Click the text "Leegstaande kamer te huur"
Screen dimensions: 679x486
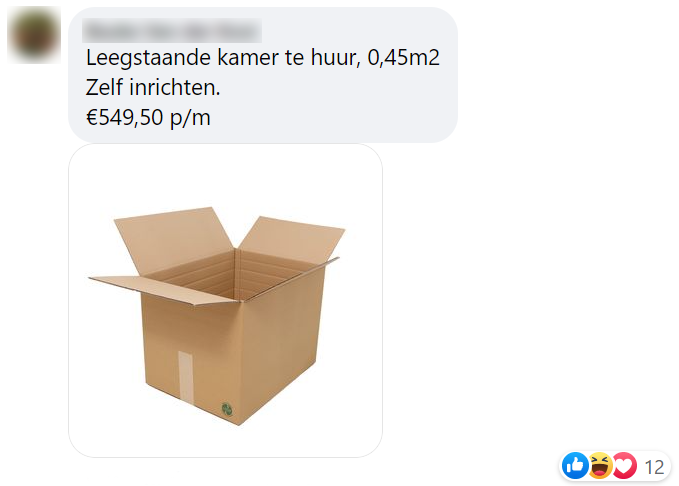coord(223,58)
